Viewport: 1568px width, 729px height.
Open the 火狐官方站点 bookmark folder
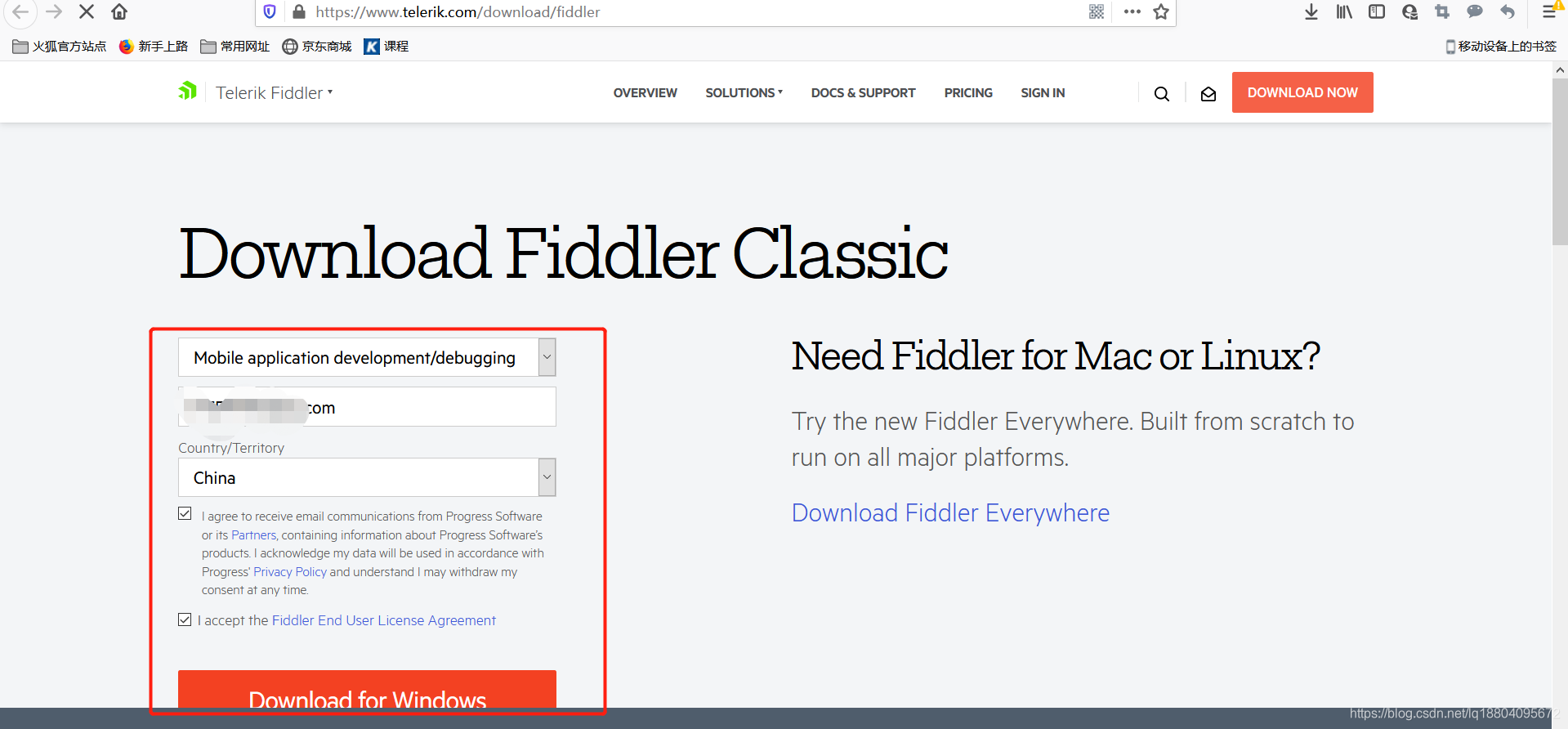60,47
